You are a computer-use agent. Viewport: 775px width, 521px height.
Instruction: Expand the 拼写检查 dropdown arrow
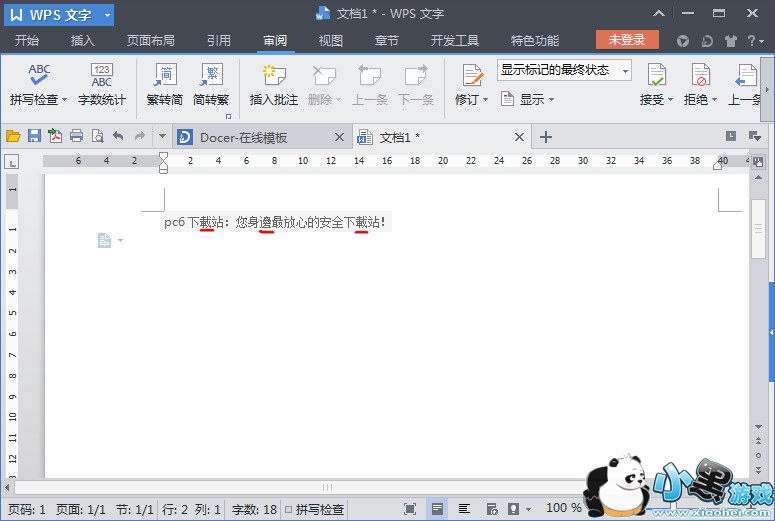pos(64,100)
